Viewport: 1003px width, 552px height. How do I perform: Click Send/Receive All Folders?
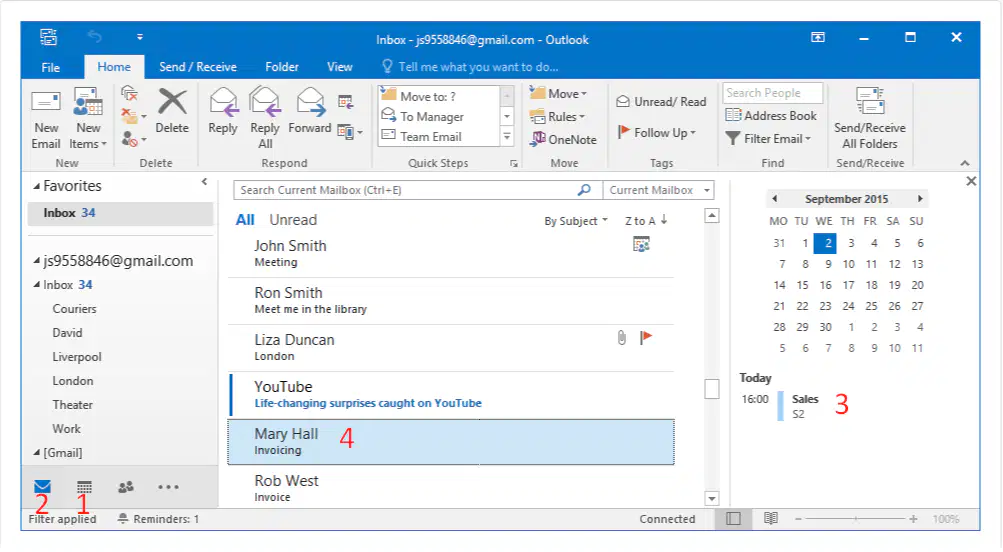tap(870, 119)
